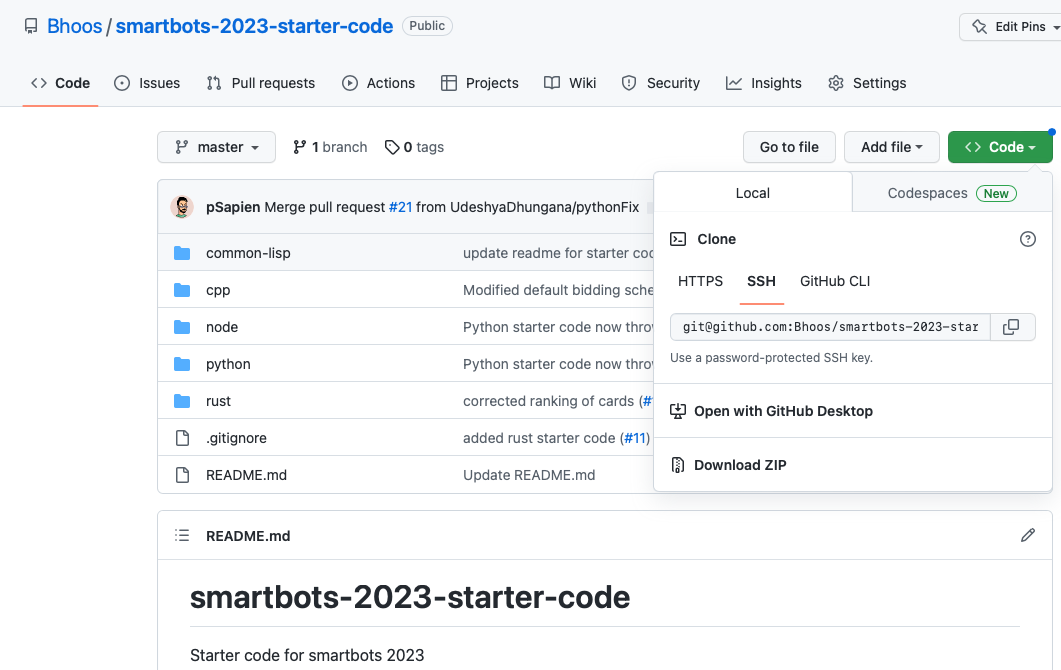Click the repository icon beside Bhoos

(x=31, y=26)
